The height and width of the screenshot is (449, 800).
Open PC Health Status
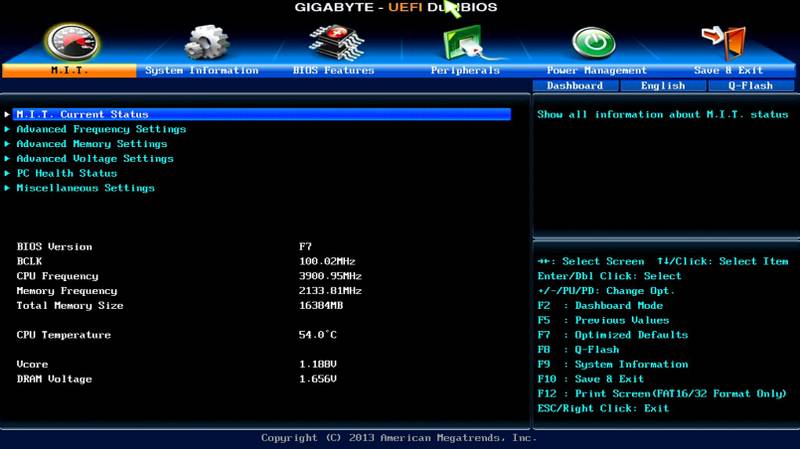[x=67, y=173]
